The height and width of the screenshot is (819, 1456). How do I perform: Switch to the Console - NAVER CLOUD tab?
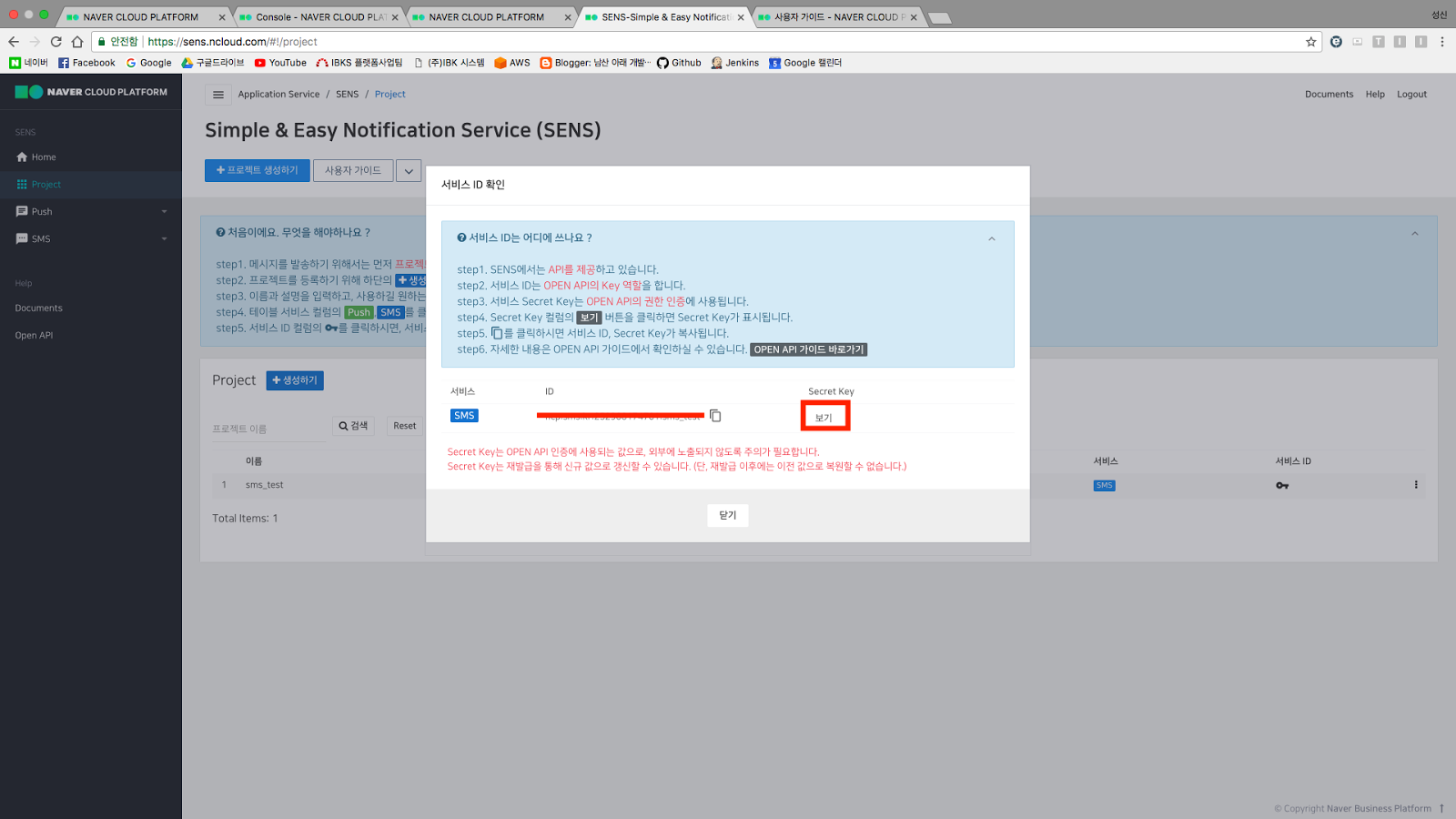[318, 17]
